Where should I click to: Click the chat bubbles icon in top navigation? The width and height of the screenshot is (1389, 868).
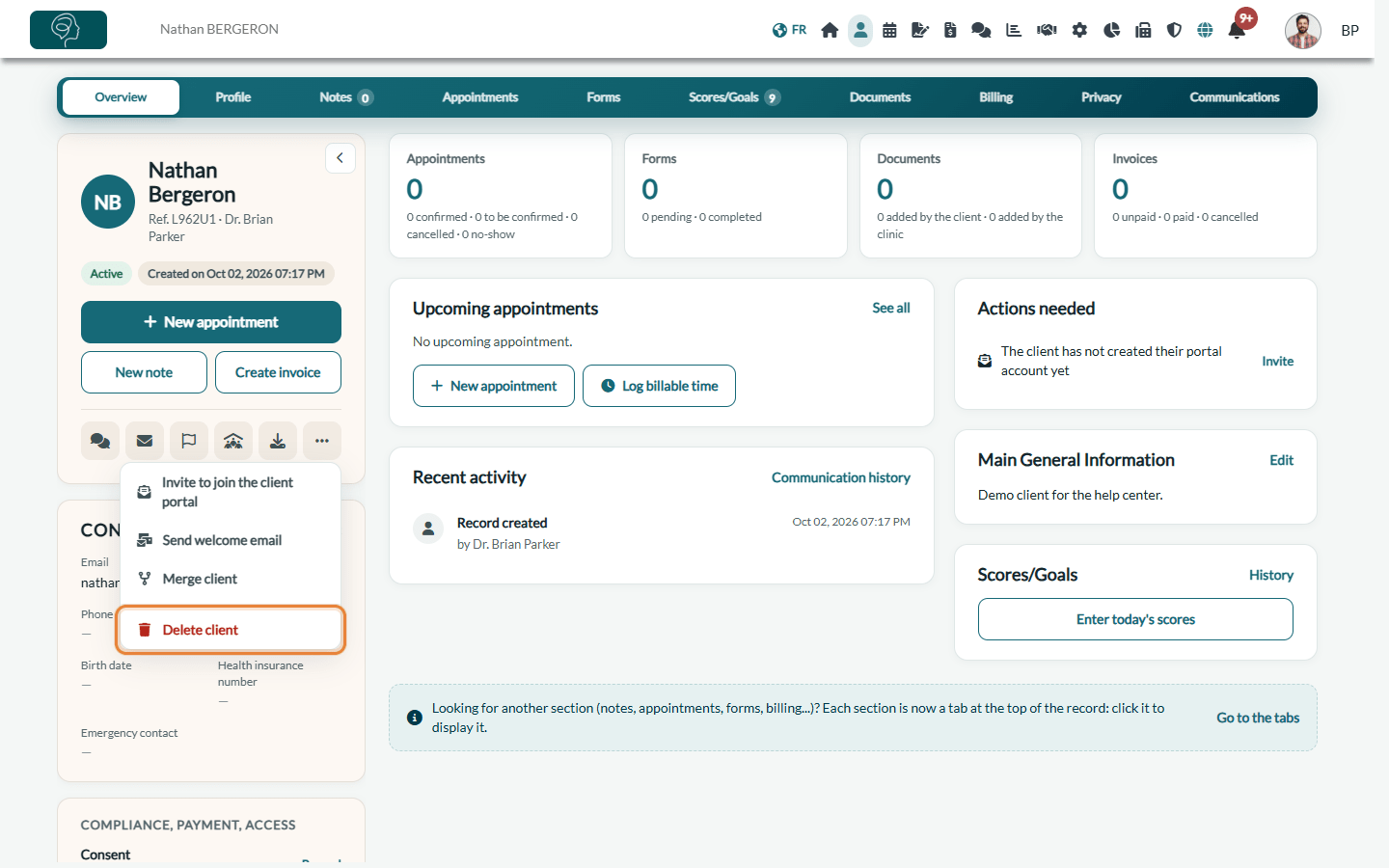981,30
